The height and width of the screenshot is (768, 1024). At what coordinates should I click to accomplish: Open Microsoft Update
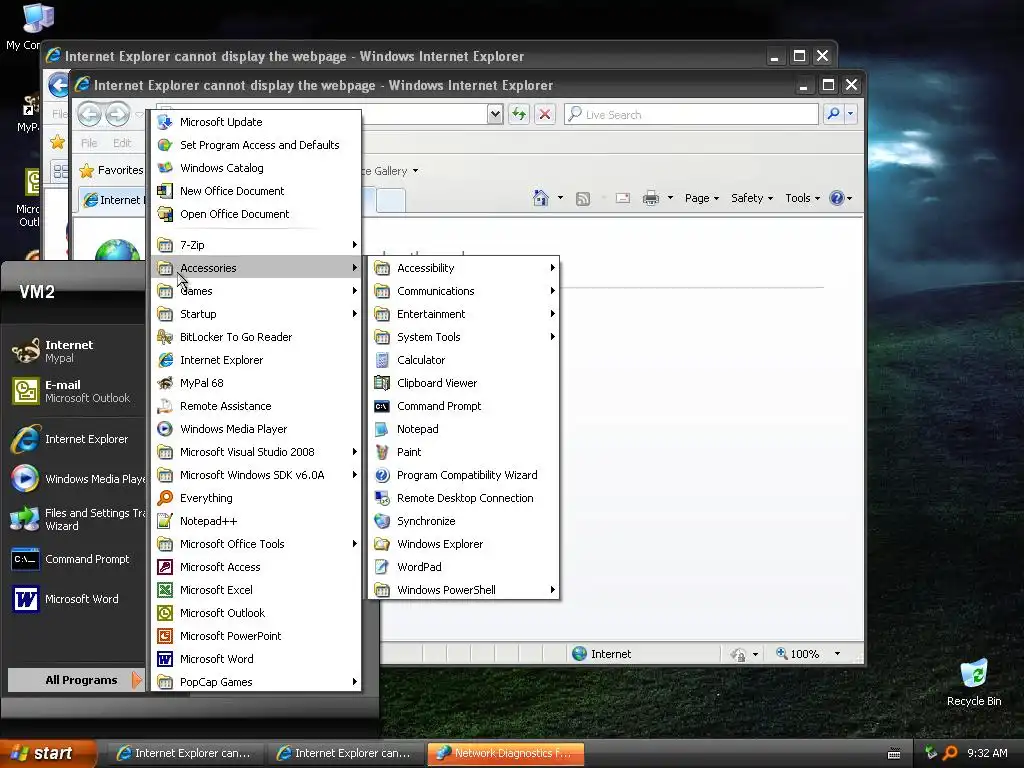click(x=256, y=122)
